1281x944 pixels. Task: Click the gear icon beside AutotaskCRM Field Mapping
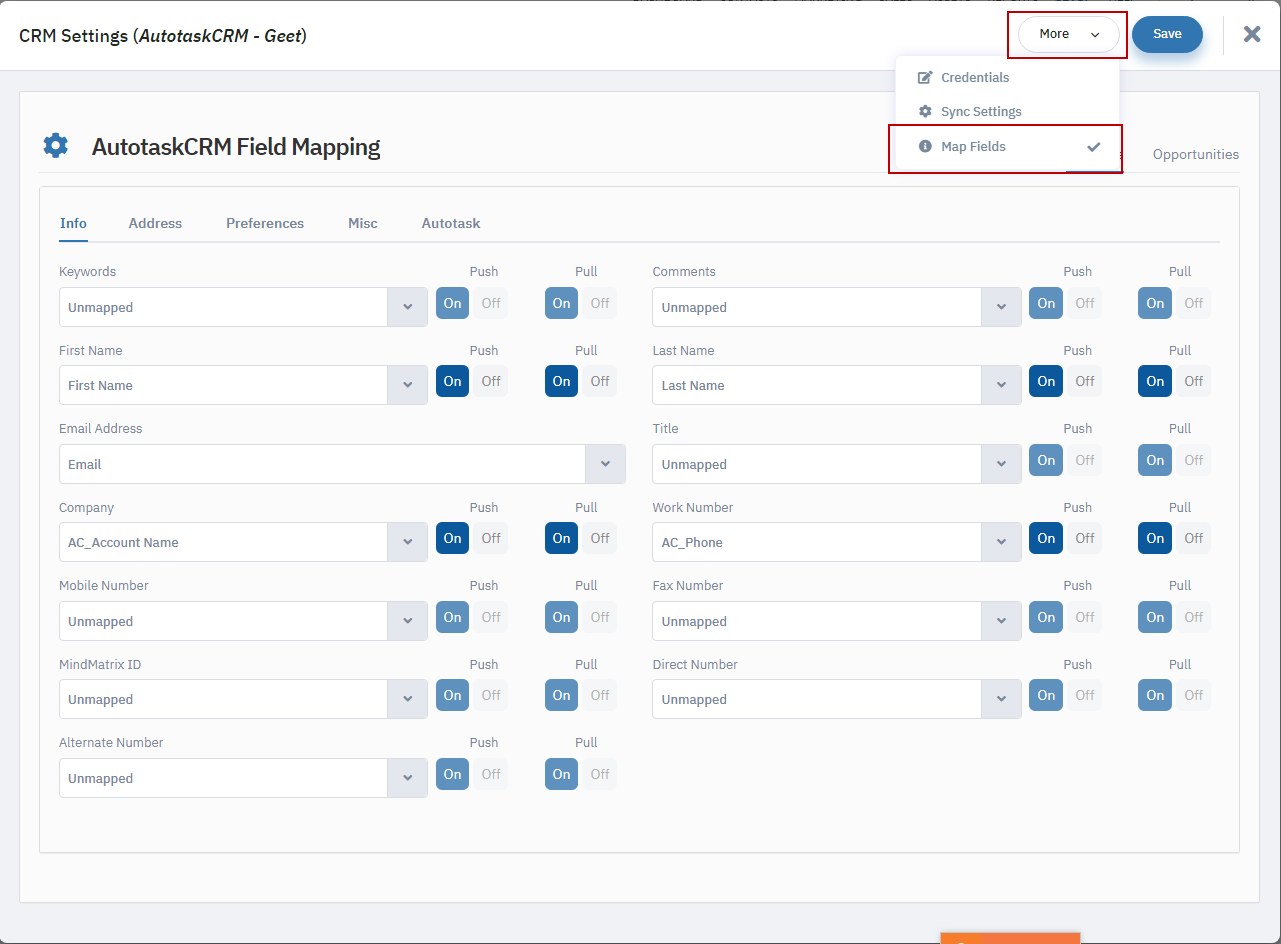click(x=55, y=146)
